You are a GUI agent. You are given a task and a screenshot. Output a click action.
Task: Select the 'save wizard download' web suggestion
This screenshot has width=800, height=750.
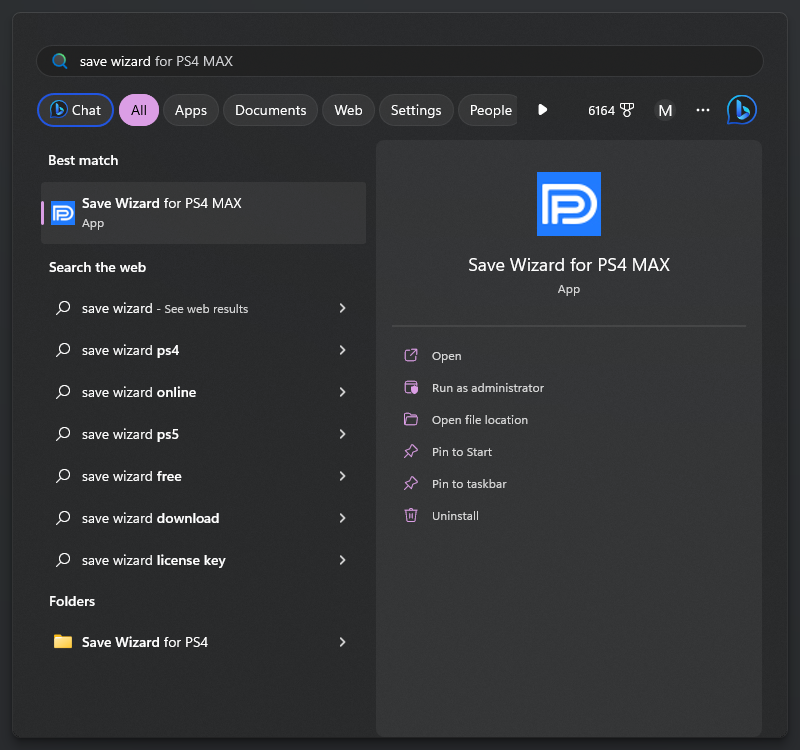click(x=150, y=518)
